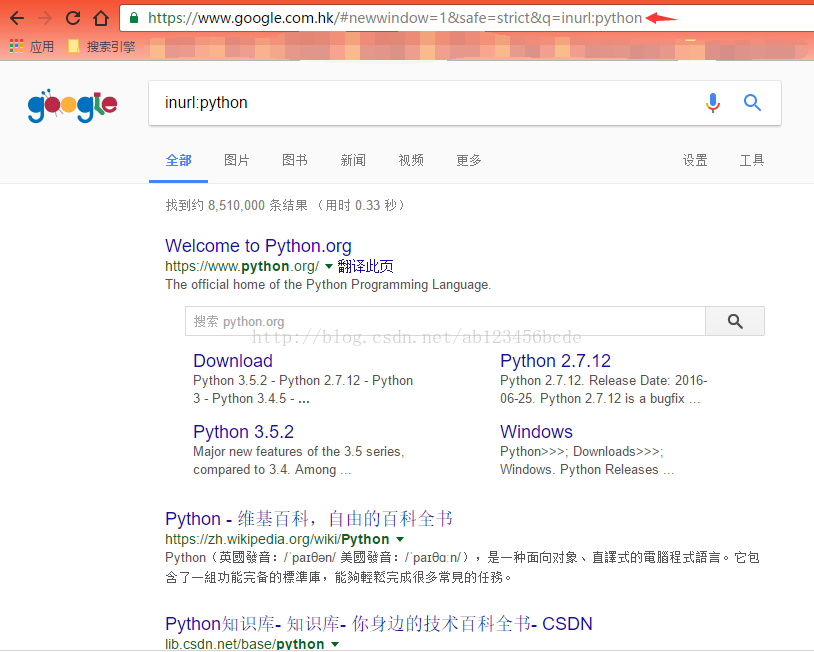This screenshot has width=814, height=652.
Task: Open the Download sitelink
Action: (x=233, y=361)
